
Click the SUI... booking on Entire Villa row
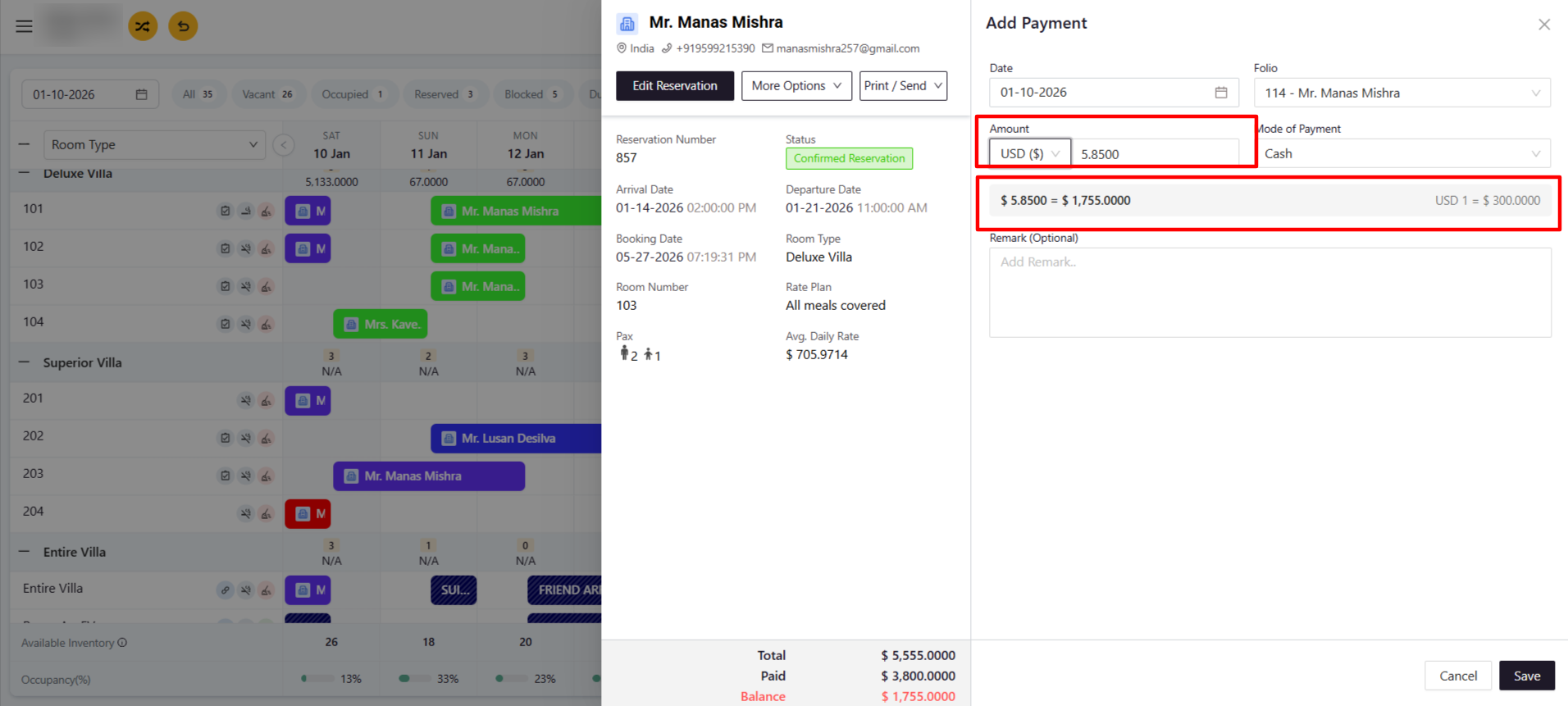pyautogui.click(x=454, y=590)
